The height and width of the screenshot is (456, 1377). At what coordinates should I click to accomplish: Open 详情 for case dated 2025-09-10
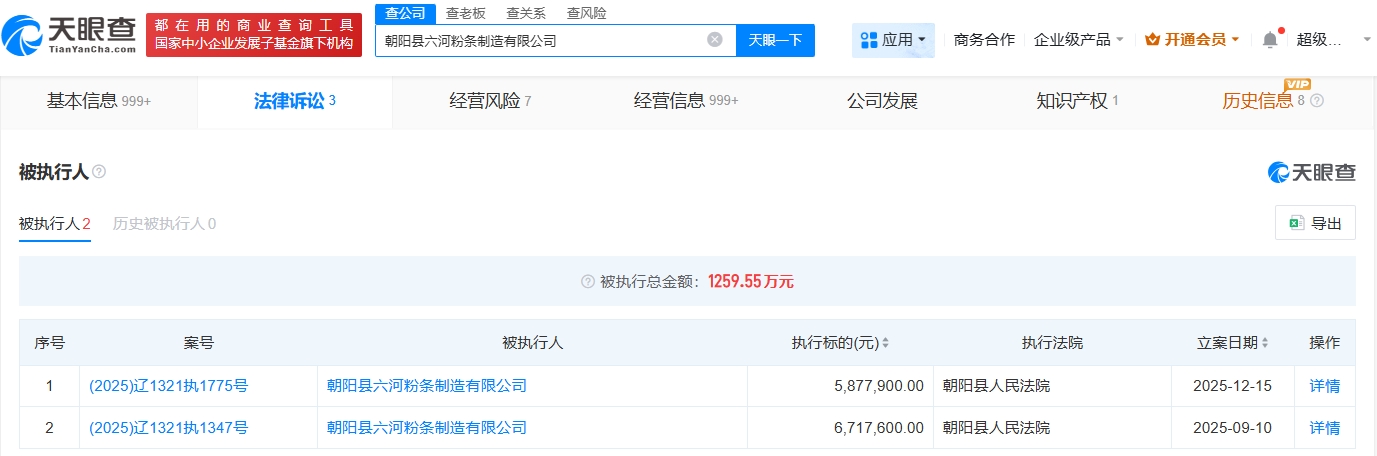pos(1324,428)
